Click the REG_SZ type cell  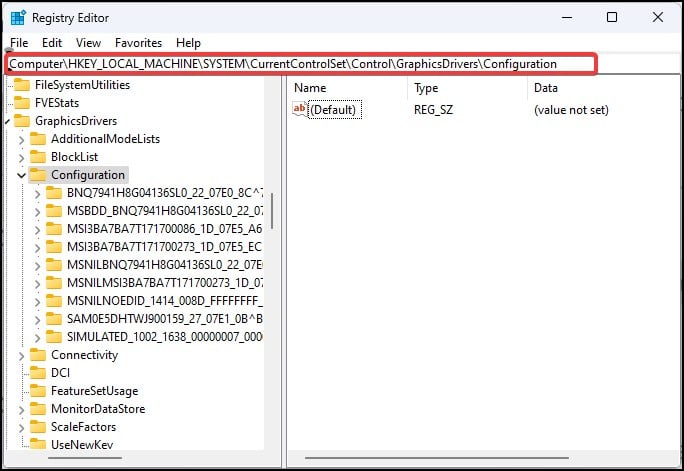point(433,109)
